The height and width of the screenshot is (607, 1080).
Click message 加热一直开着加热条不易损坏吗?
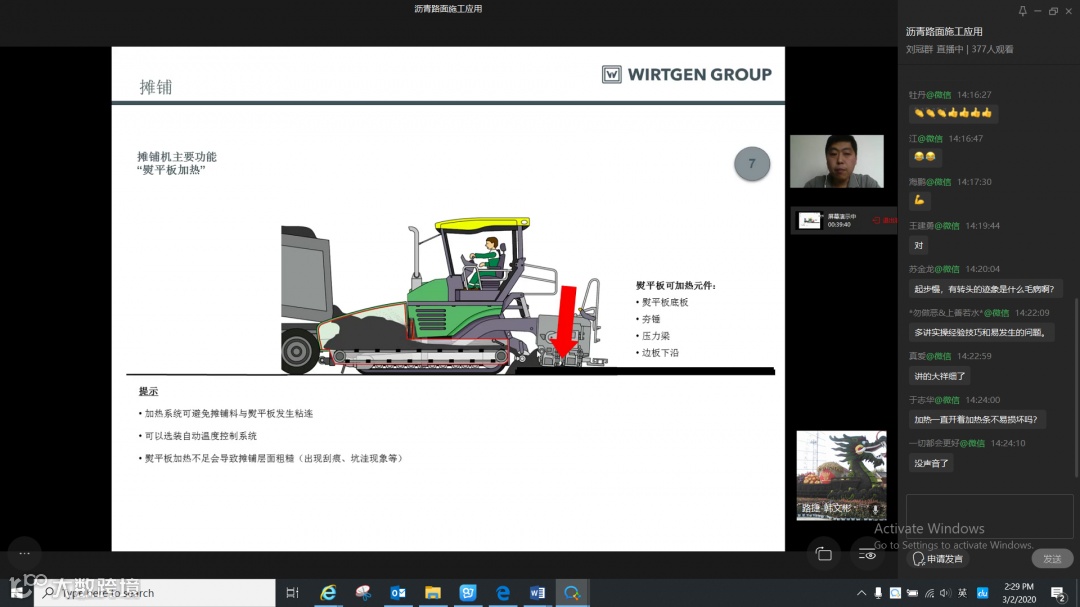pyautogui.click(x=976, y=420)
